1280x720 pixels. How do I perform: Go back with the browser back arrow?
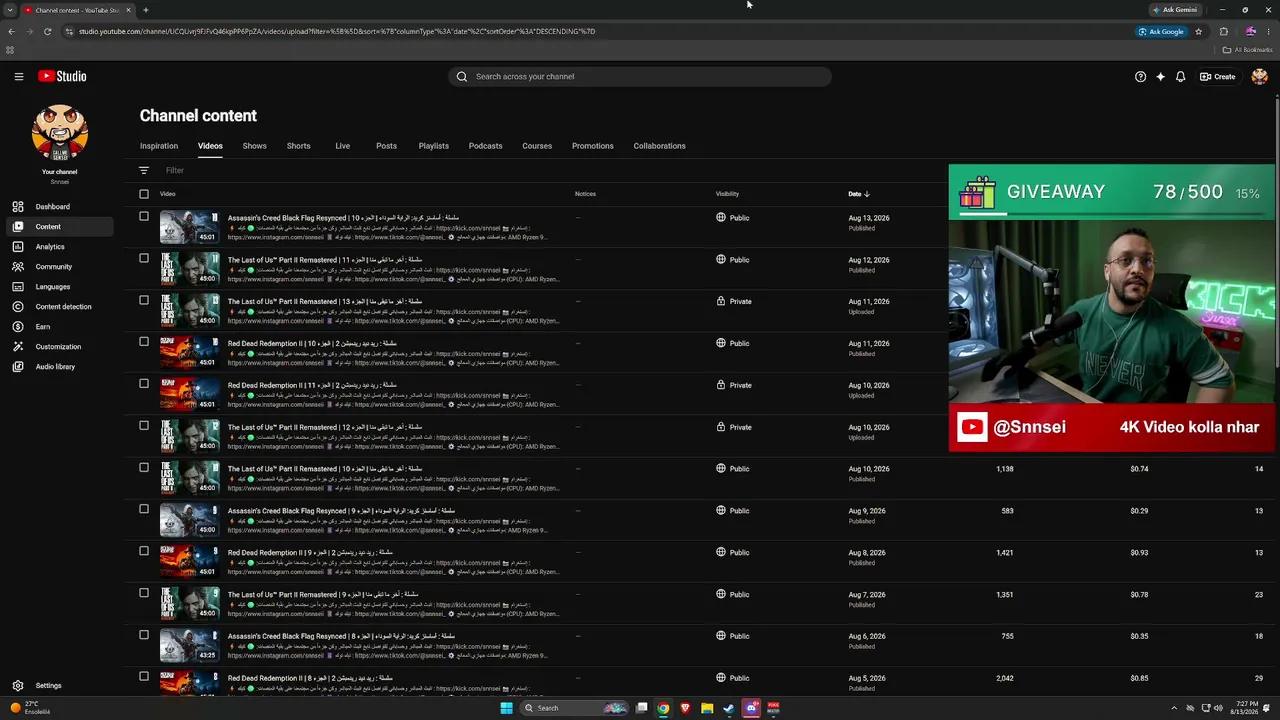click(11, 31)
